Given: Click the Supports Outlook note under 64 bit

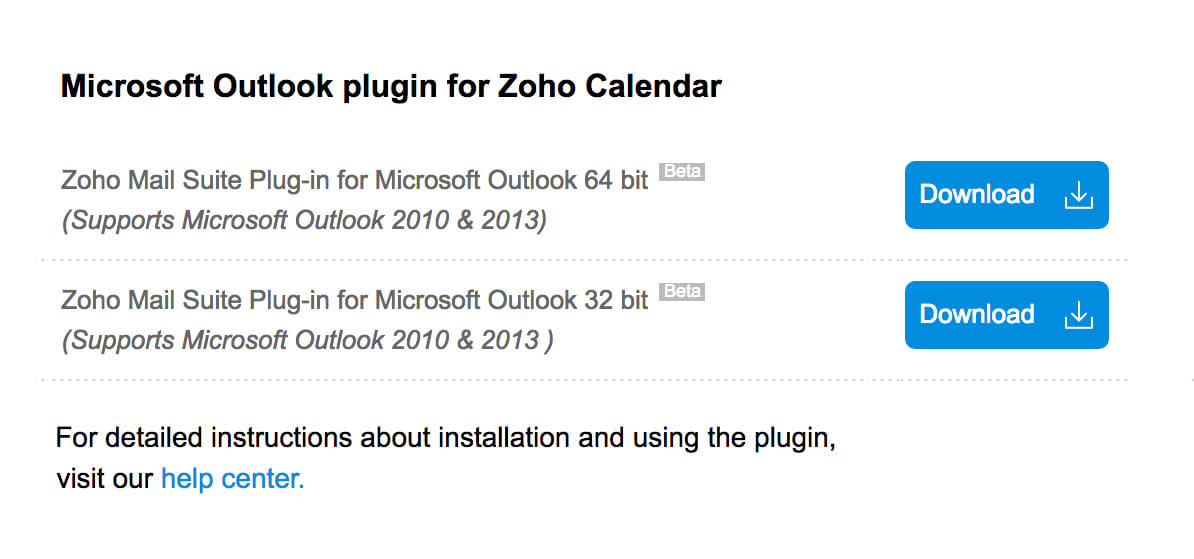Looking at the screenshot, I should click(304, 220).
